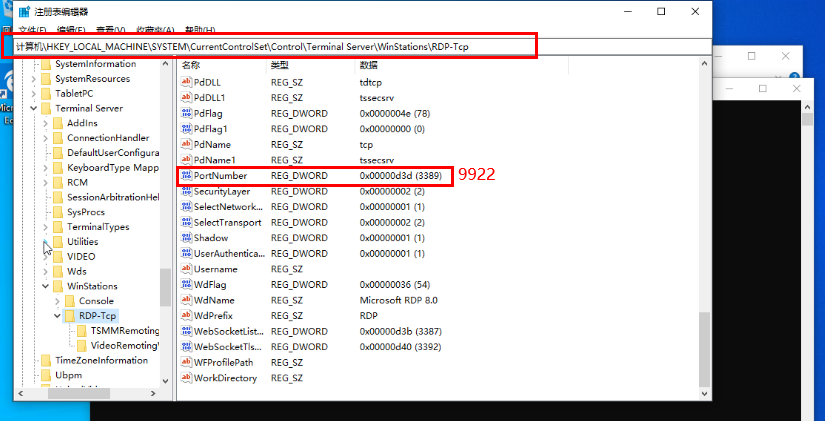Select the WebSocketListenPort value icon
825x421 pixels.
pos(185,331)
